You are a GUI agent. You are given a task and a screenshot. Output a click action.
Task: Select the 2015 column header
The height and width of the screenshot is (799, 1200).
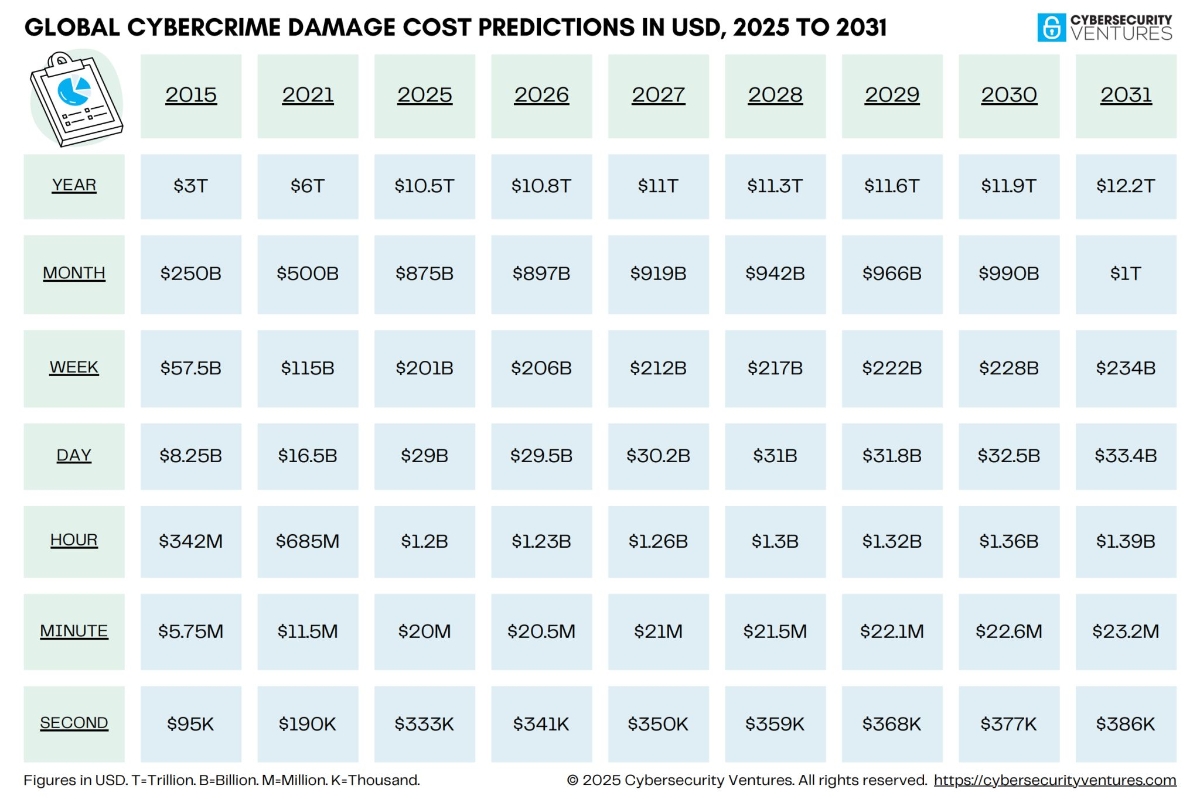pos(191,96)
